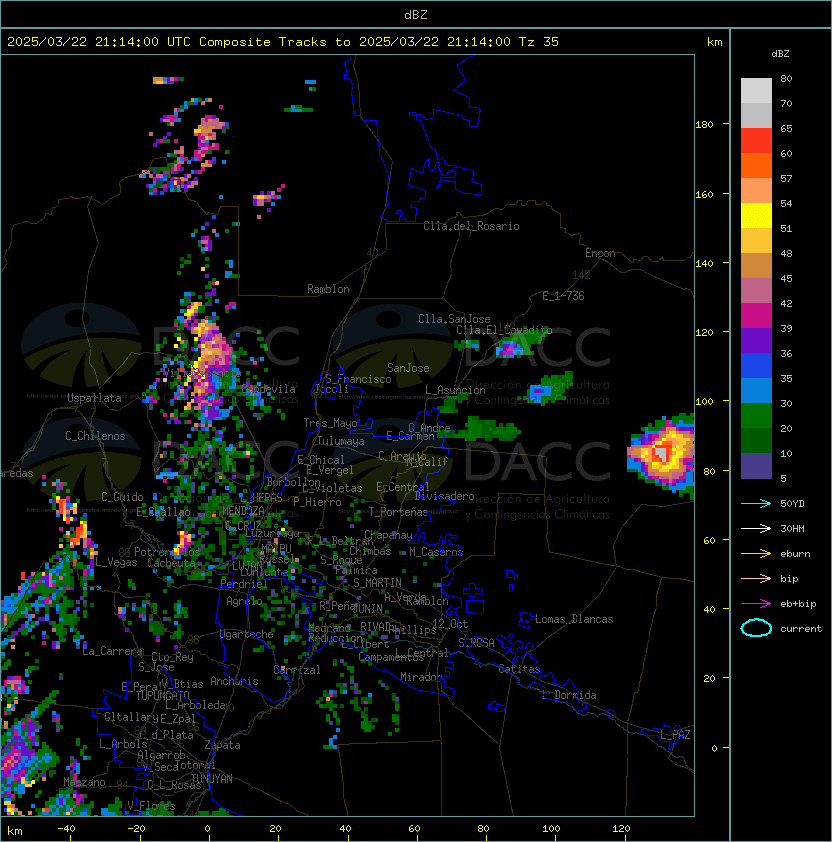
Task: Click the 'Divisadero' place label
Action: 444,496
